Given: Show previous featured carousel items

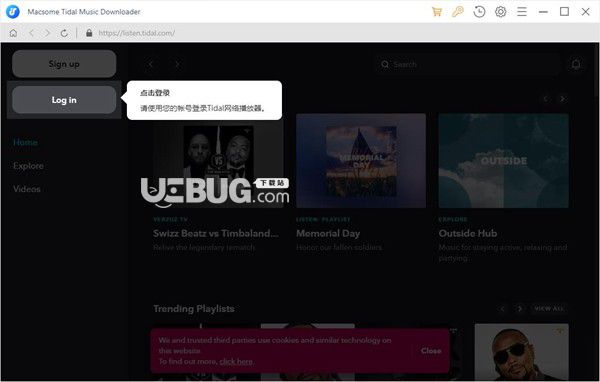Looking at the screenshot, I should (x=546, y=99).
